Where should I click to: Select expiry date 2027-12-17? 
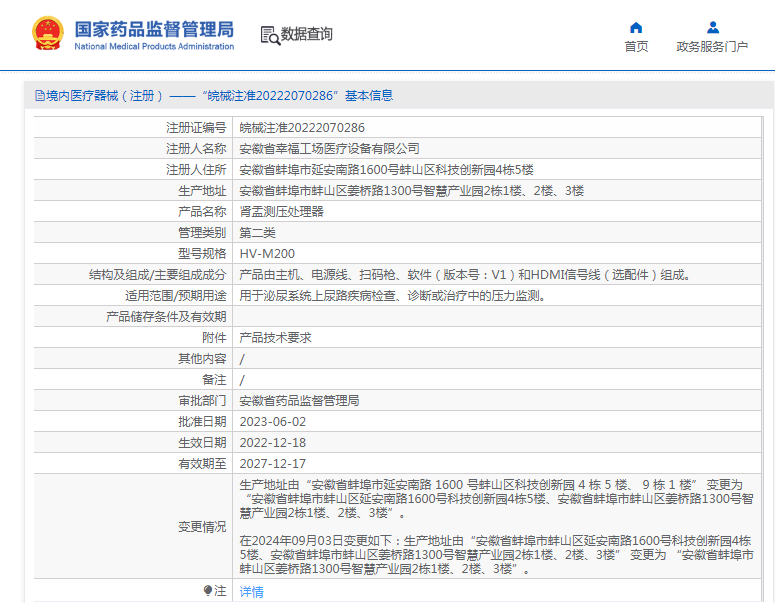(273, 464)
